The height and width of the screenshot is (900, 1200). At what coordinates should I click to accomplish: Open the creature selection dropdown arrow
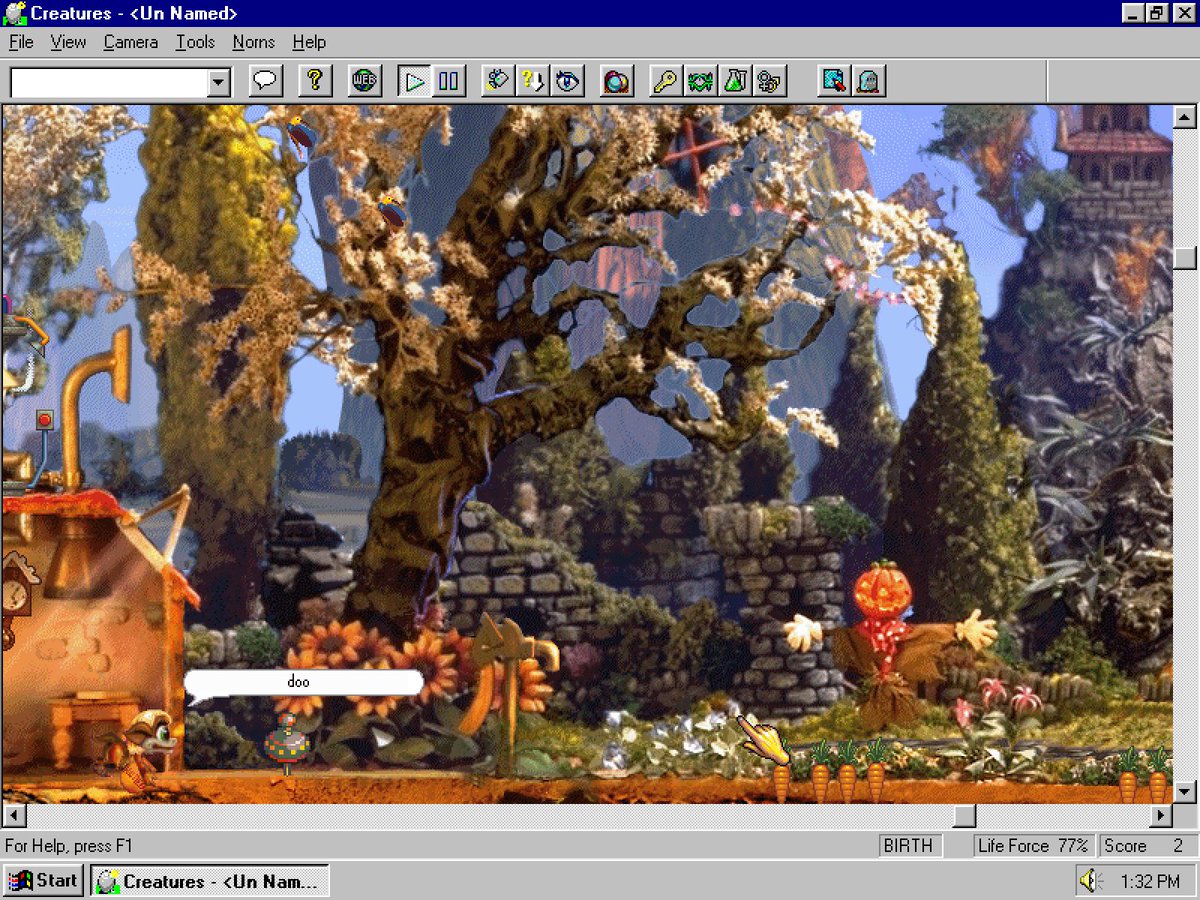click(x=219, y=82)
